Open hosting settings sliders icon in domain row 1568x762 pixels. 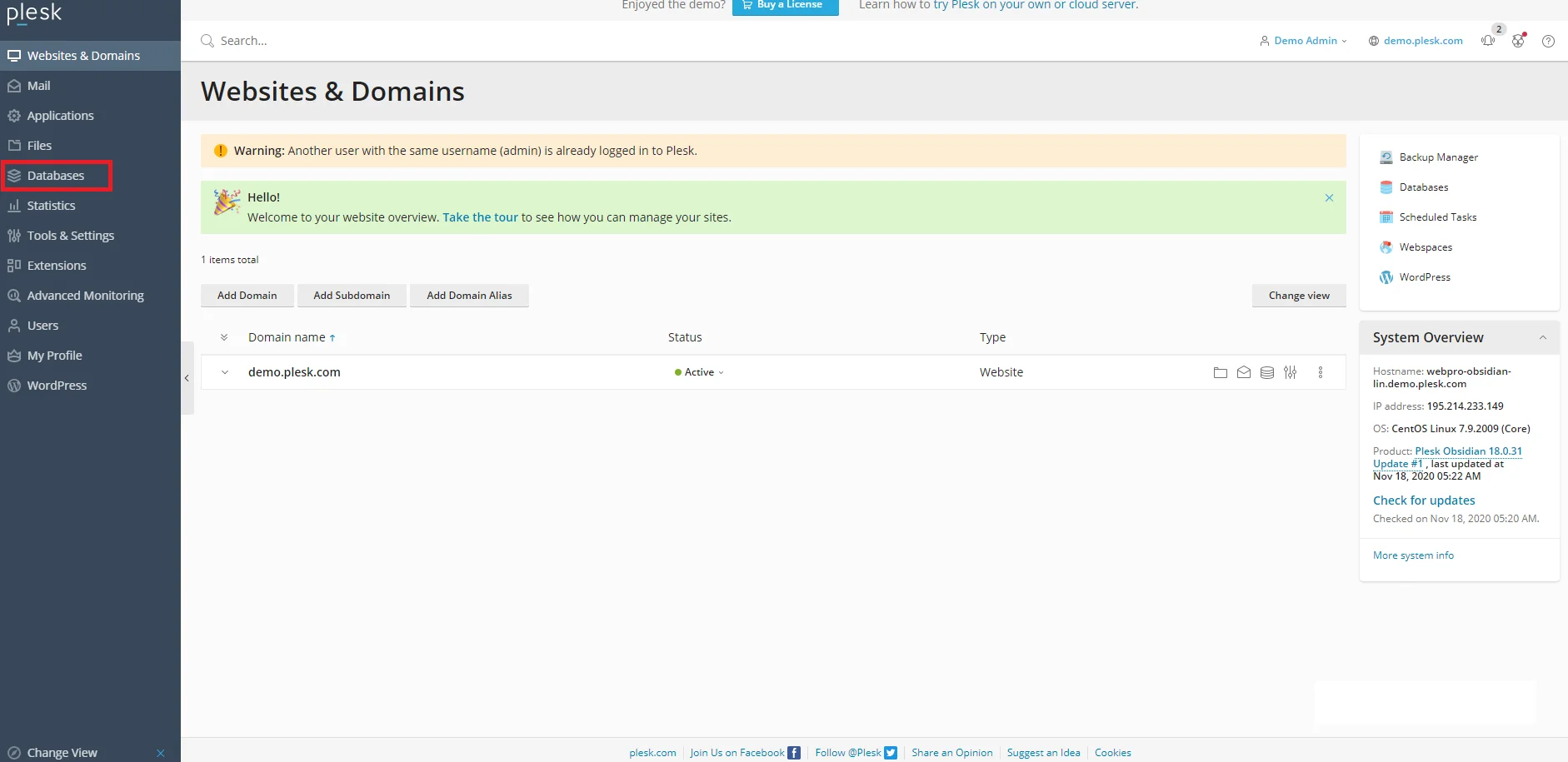pos(1290,373)
